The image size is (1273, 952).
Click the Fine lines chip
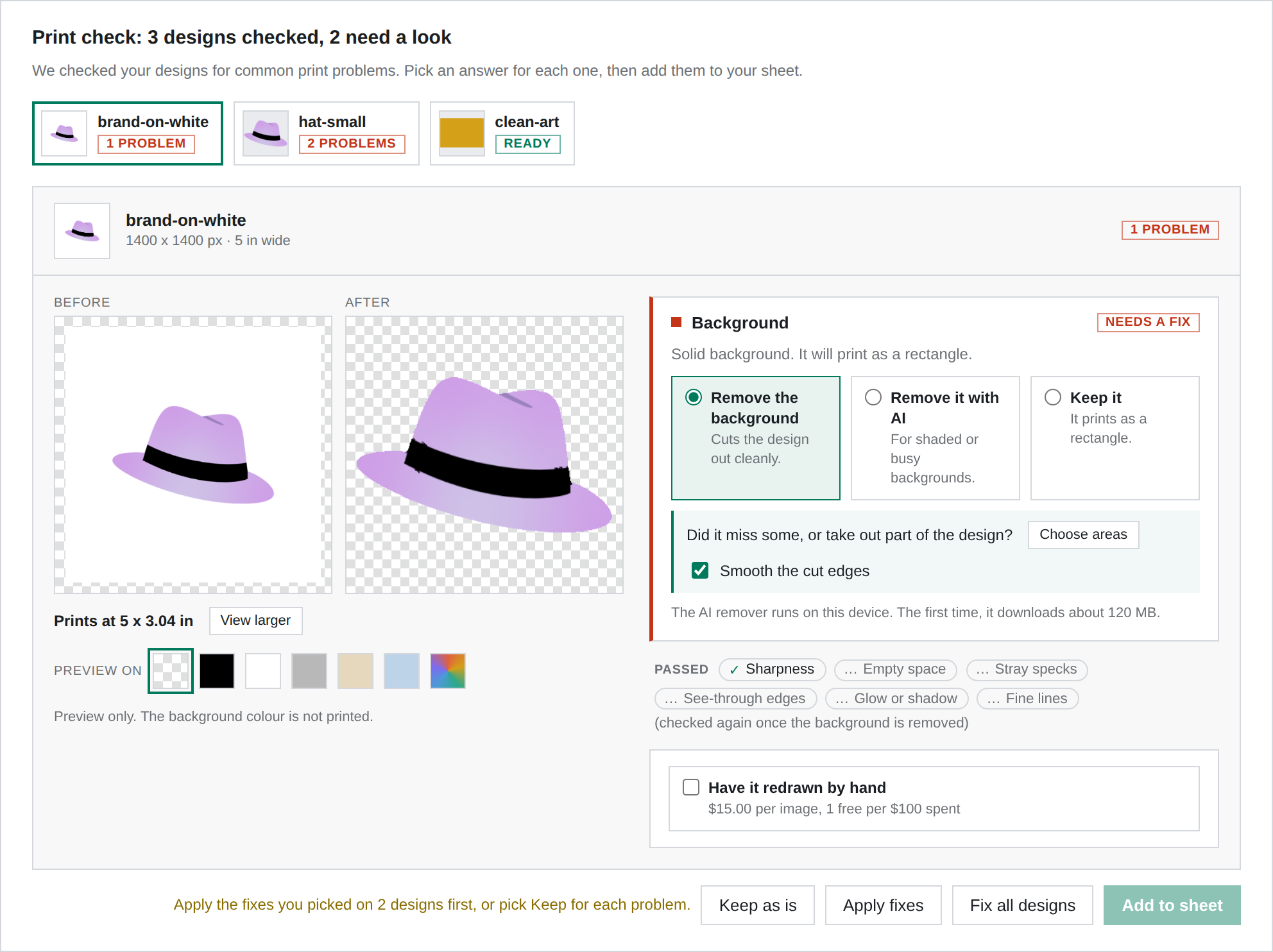point(1028,699)
